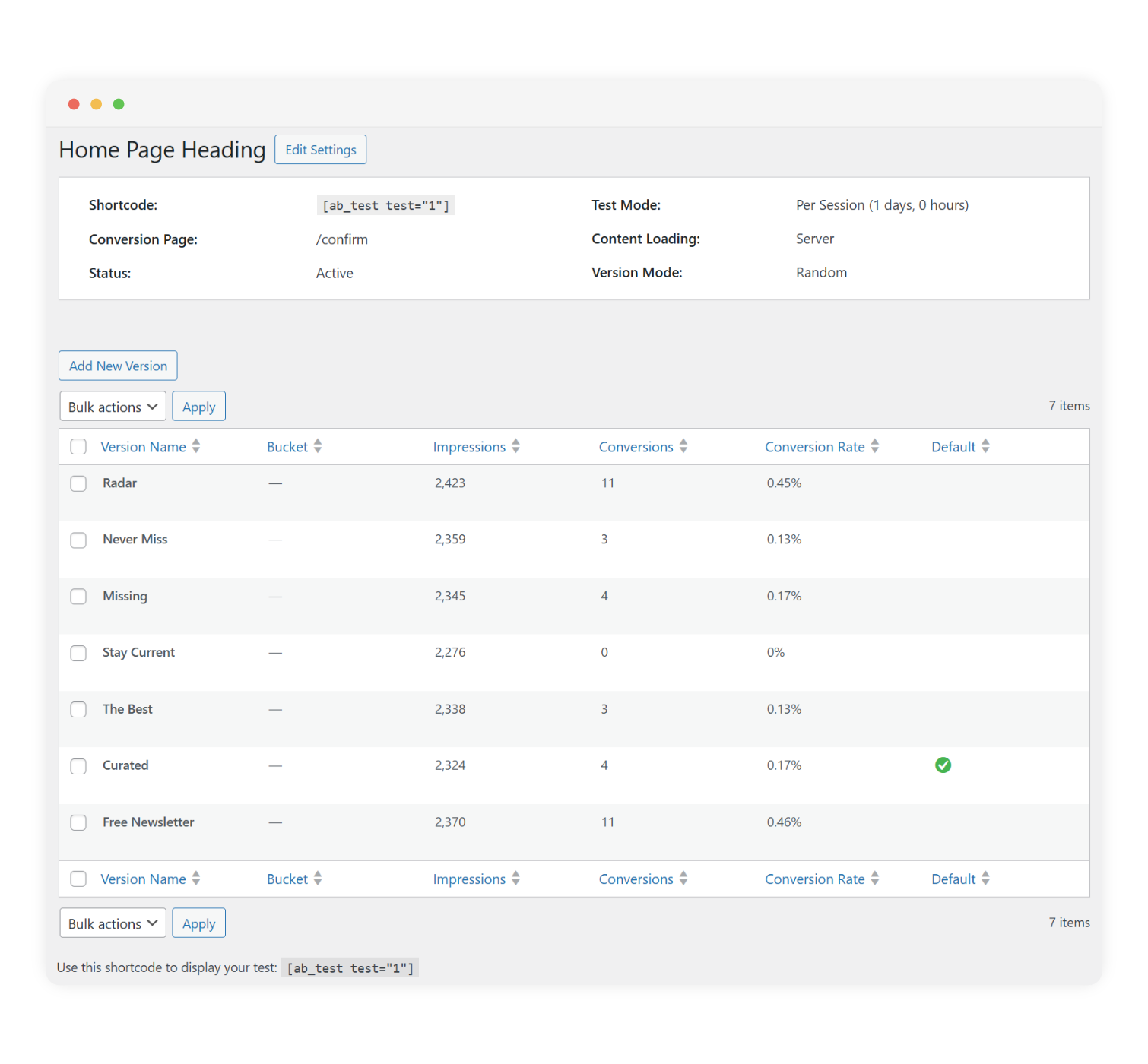Sort by Bucket in the footer
The height and width of the screenshot is (1064, 1148).
pyautogui.click(x=287, y=879)
